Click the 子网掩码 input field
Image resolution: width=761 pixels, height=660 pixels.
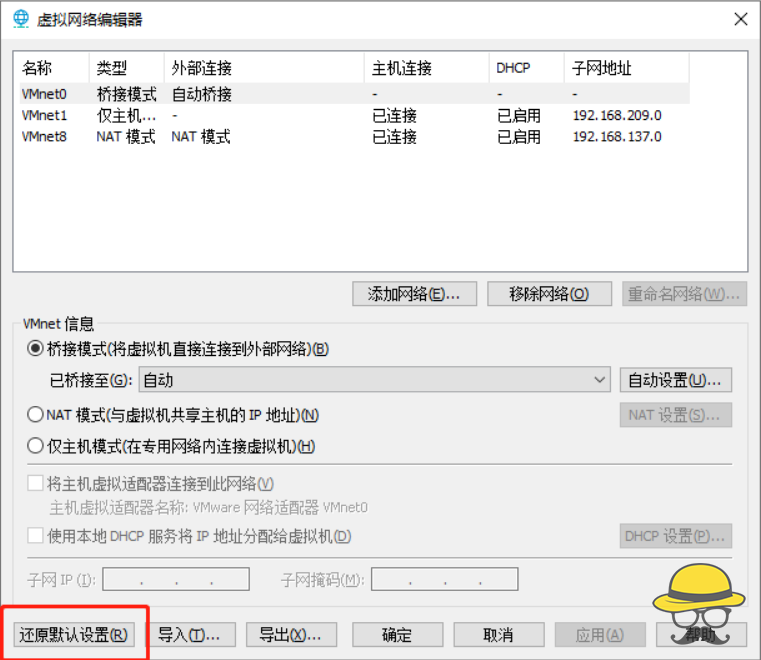pyautogui.click(x=445, y=579)
